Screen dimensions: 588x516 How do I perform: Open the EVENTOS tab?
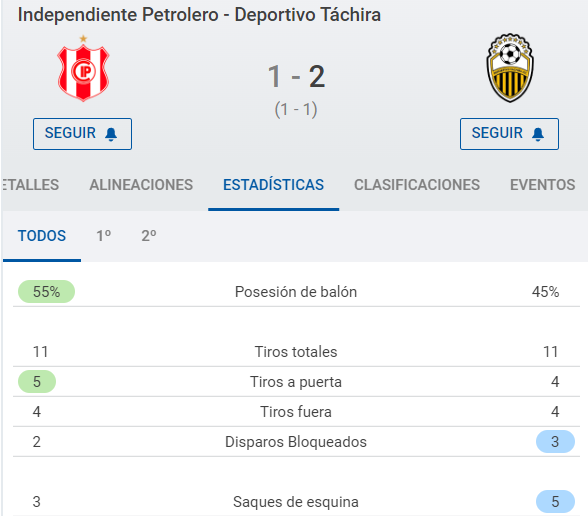[543, 185]
